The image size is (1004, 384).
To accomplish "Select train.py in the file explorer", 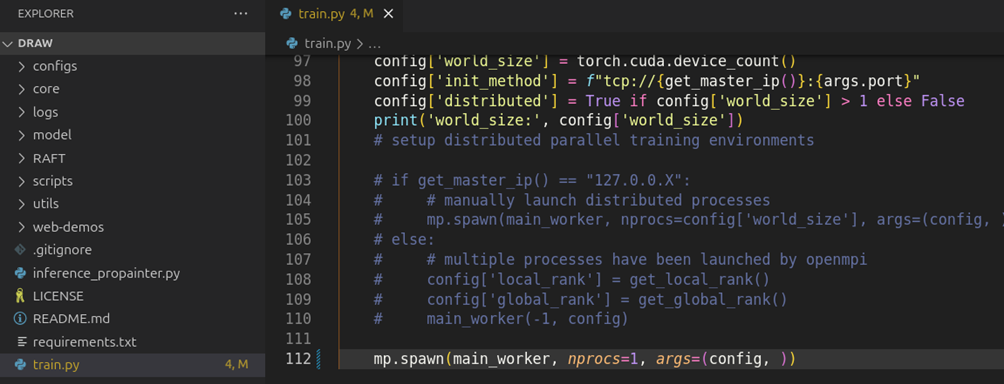I will point(133,365).
